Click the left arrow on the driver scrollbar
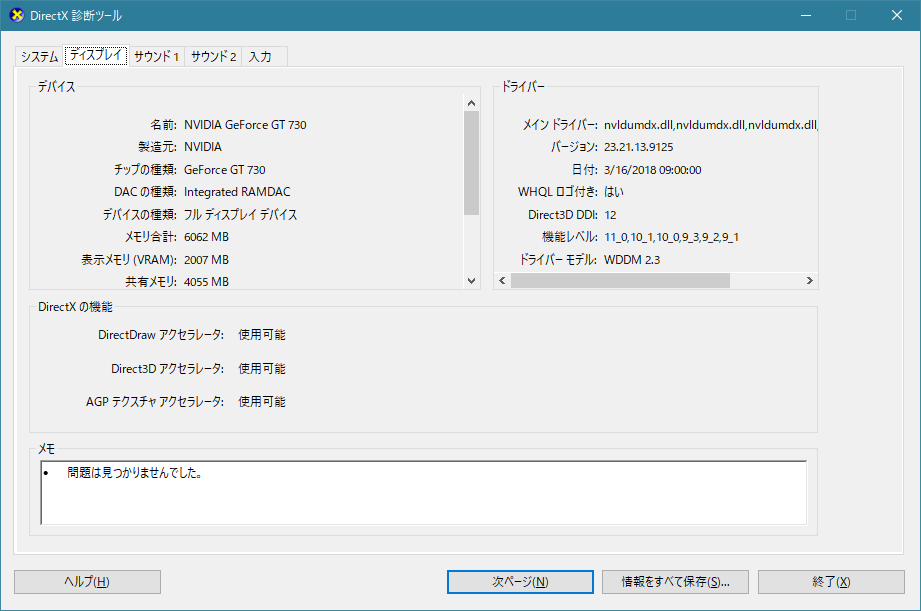 pos(501,280)
